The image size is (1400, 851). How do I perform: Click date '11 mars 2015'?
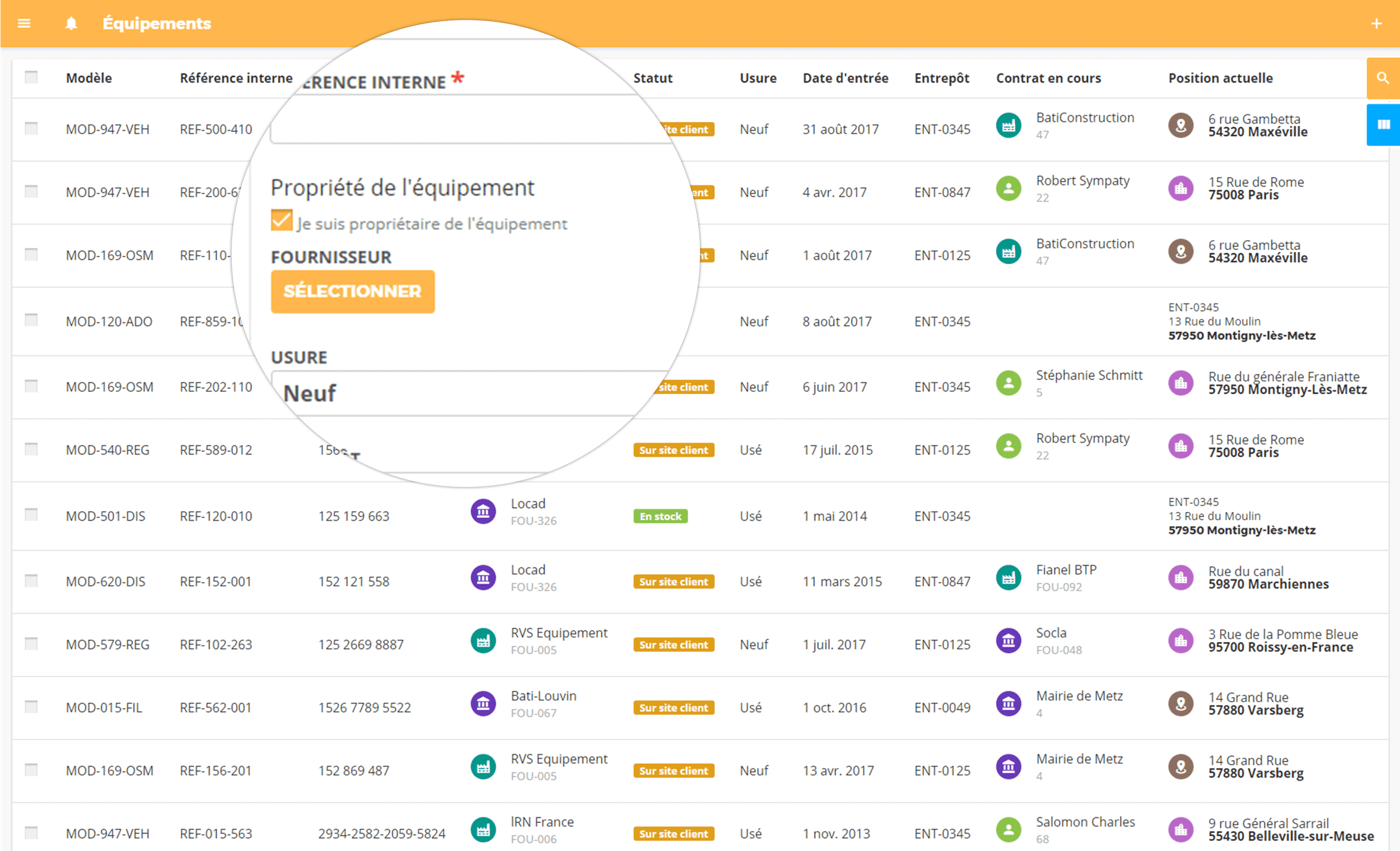(842, 581)
